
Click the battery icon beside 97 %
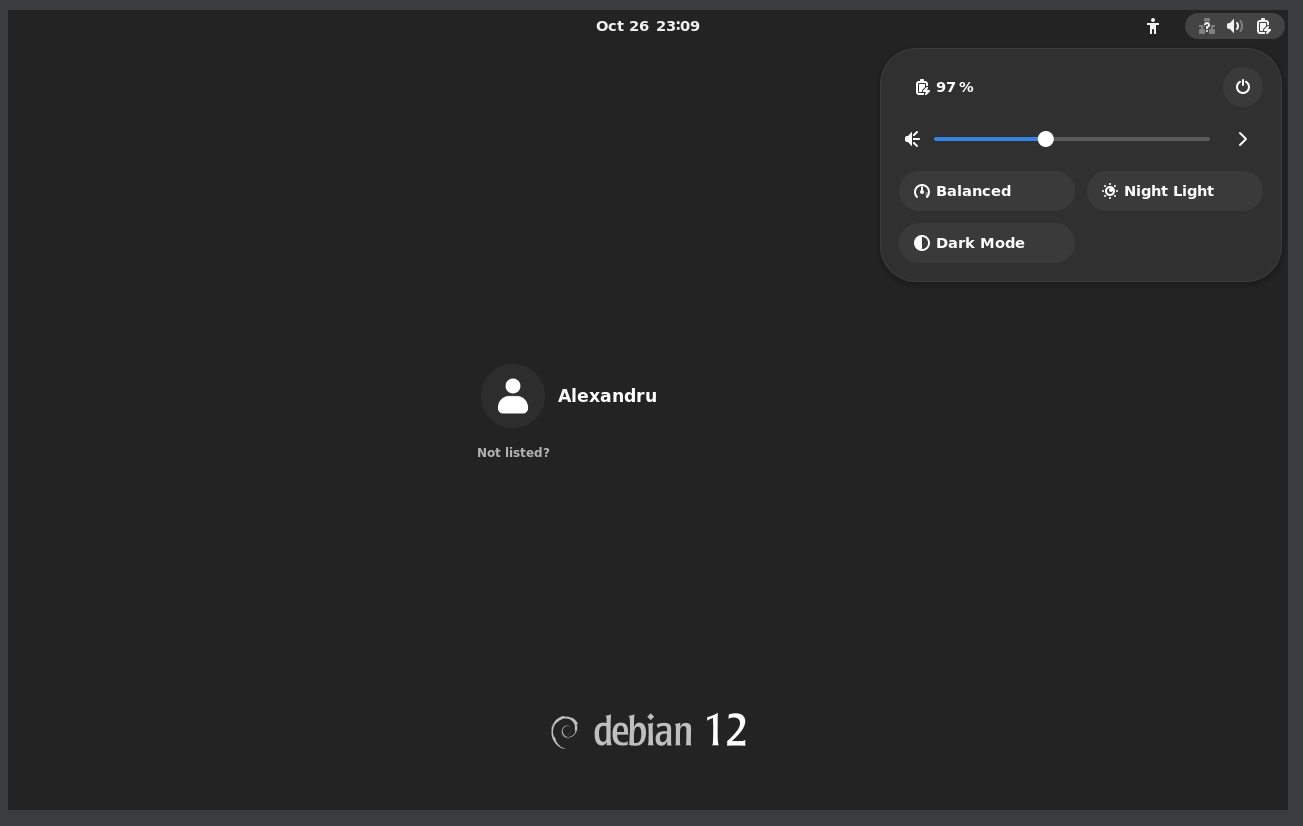pyautogui.click(x=922, y=87)
